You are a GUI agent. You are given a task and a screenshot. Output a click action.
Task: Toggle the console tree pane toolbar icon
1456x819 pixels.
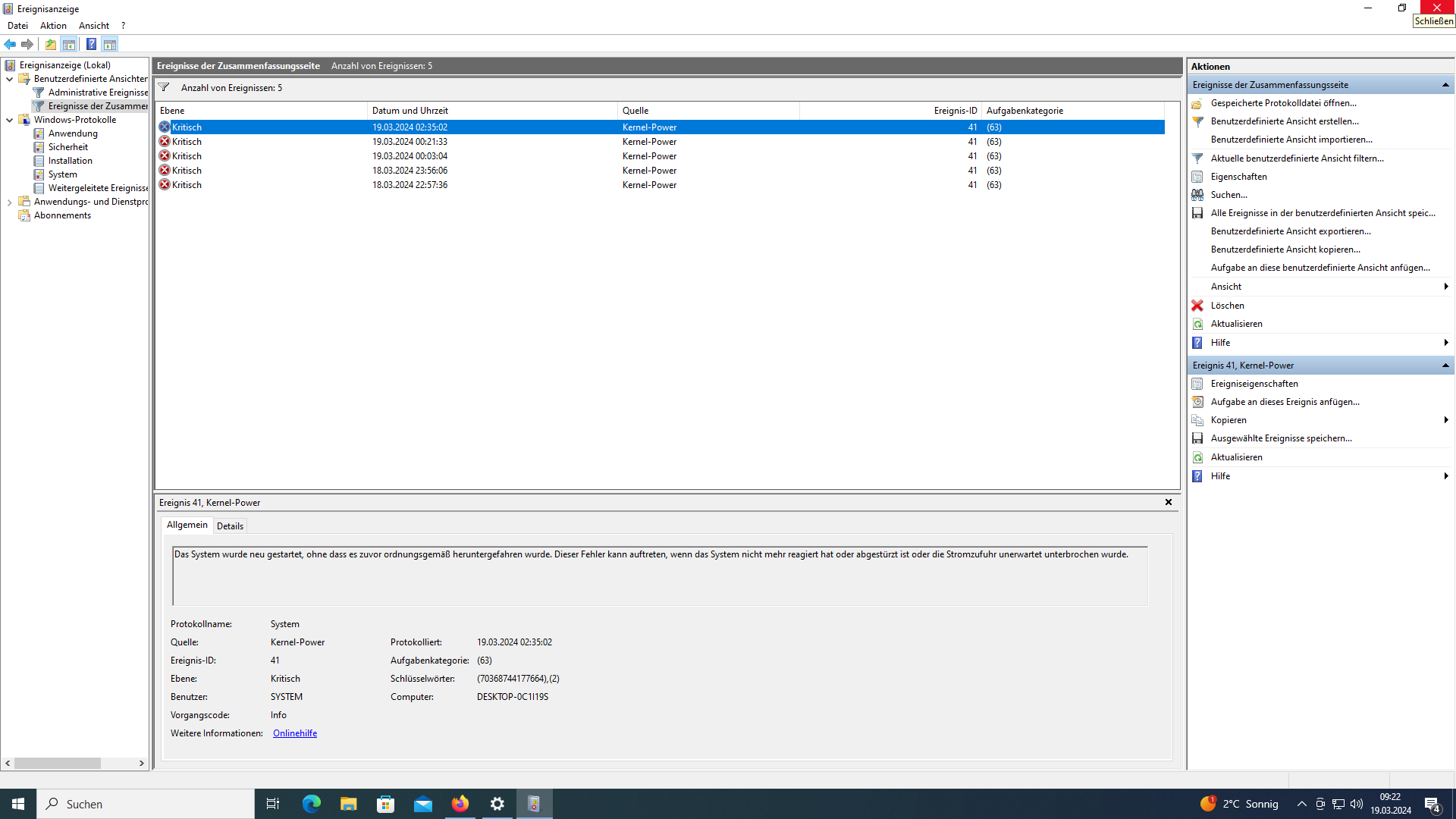69,44
